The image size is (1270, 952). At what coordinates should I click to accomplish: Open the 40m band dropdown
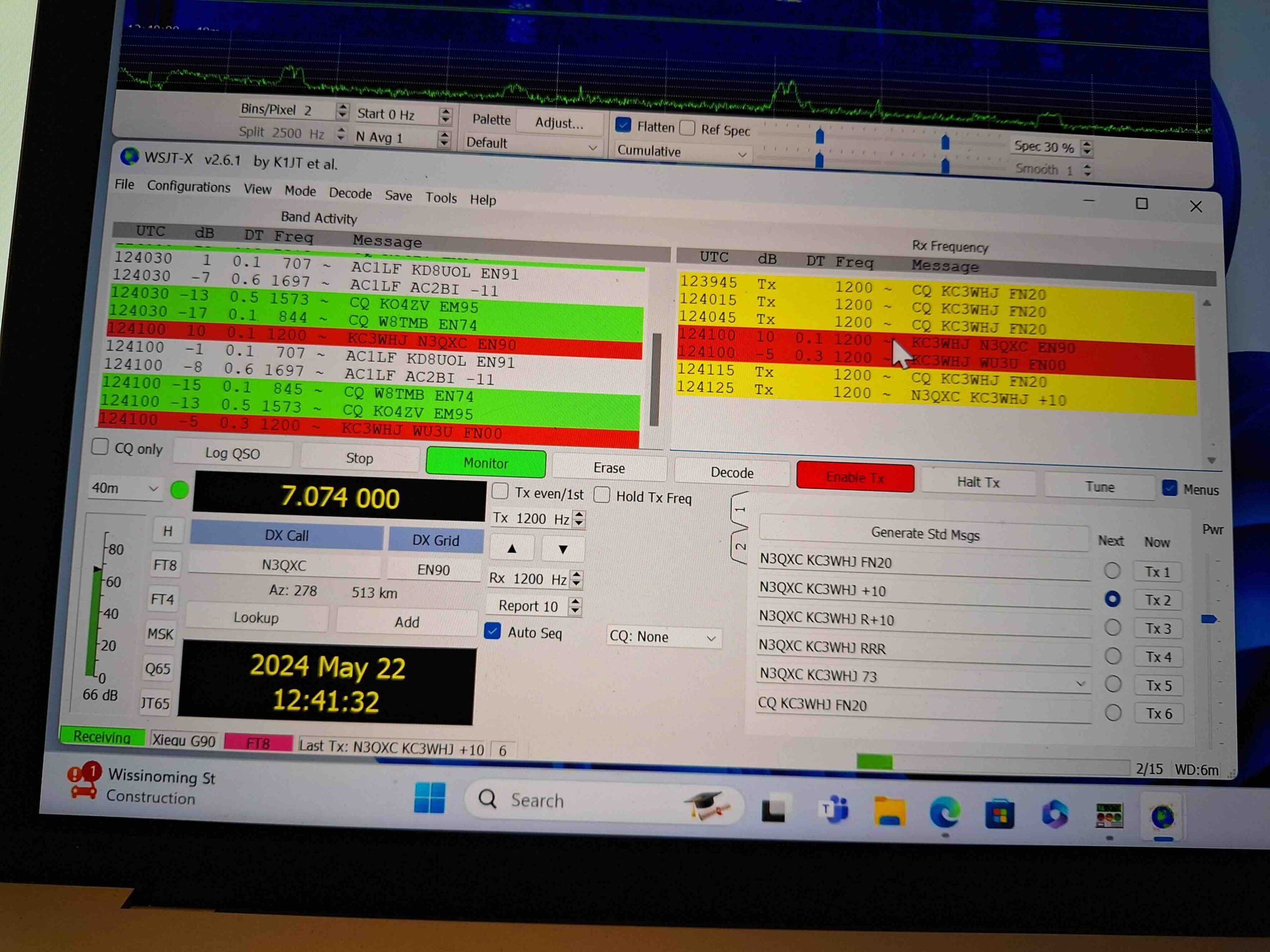pyautogui.click(x=125, y=488)
